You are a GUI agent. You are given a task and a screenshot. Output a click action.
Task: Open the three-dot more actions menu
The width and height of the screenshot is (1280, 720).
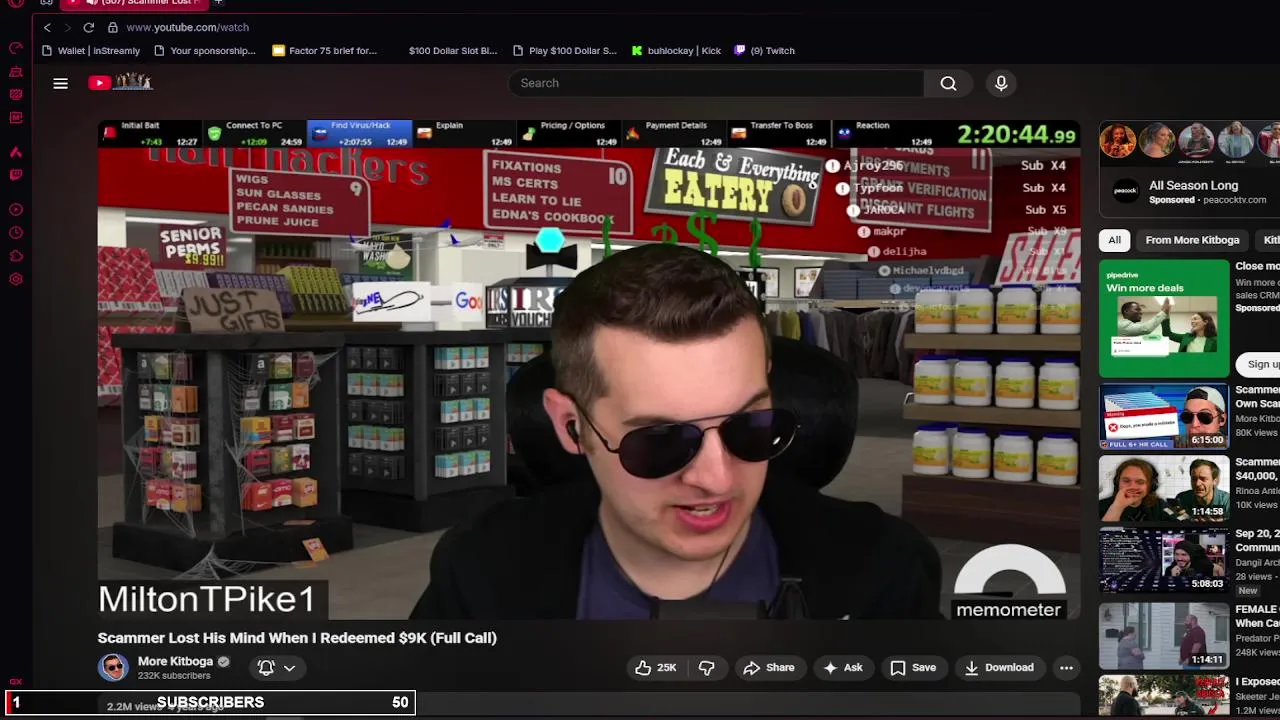pyautogui.click(x=1066, y=667)
